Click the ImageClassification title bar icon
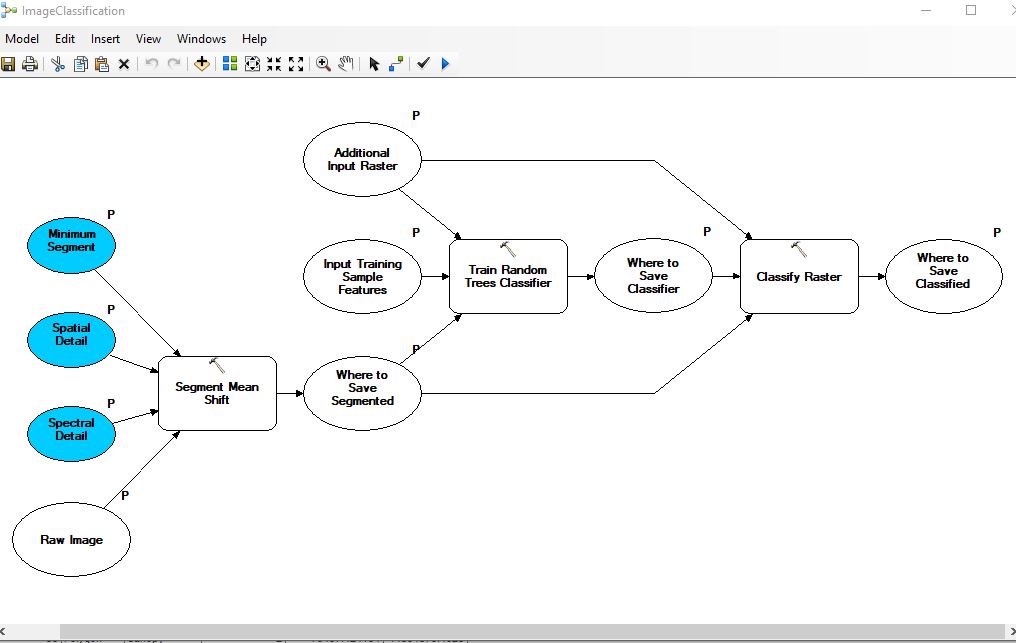 pos(8,10)
